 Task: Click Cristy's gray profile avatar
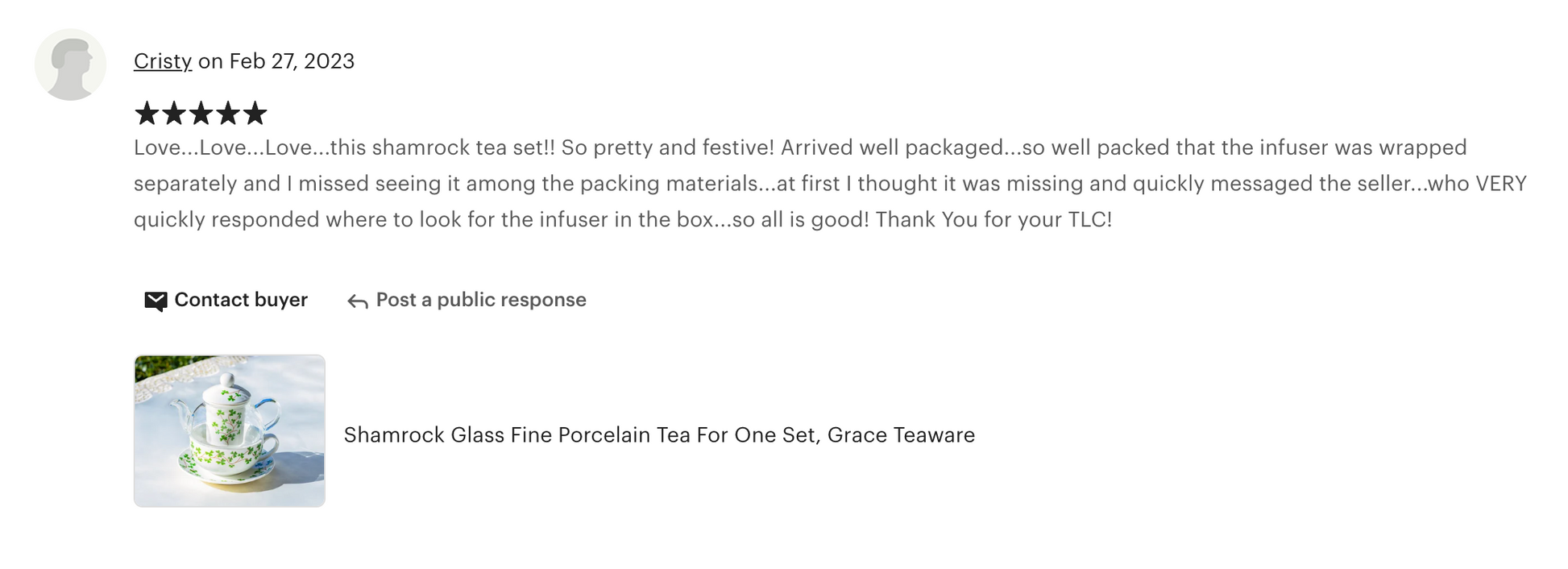tap(71, 64)
